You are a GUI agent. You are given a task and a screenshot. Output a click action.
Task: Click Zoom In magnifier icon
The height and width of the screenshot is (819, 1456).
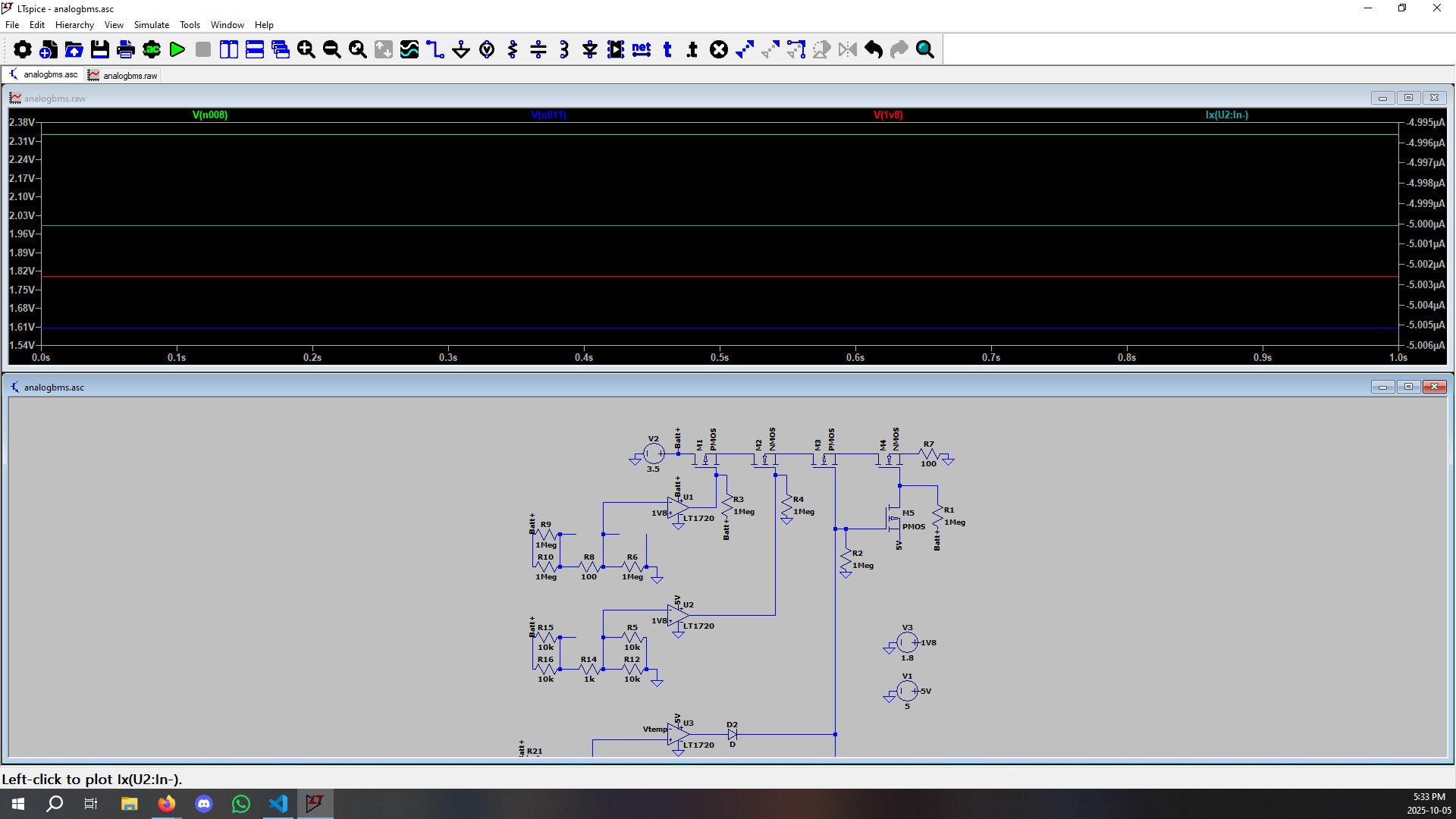coord(306,50)
